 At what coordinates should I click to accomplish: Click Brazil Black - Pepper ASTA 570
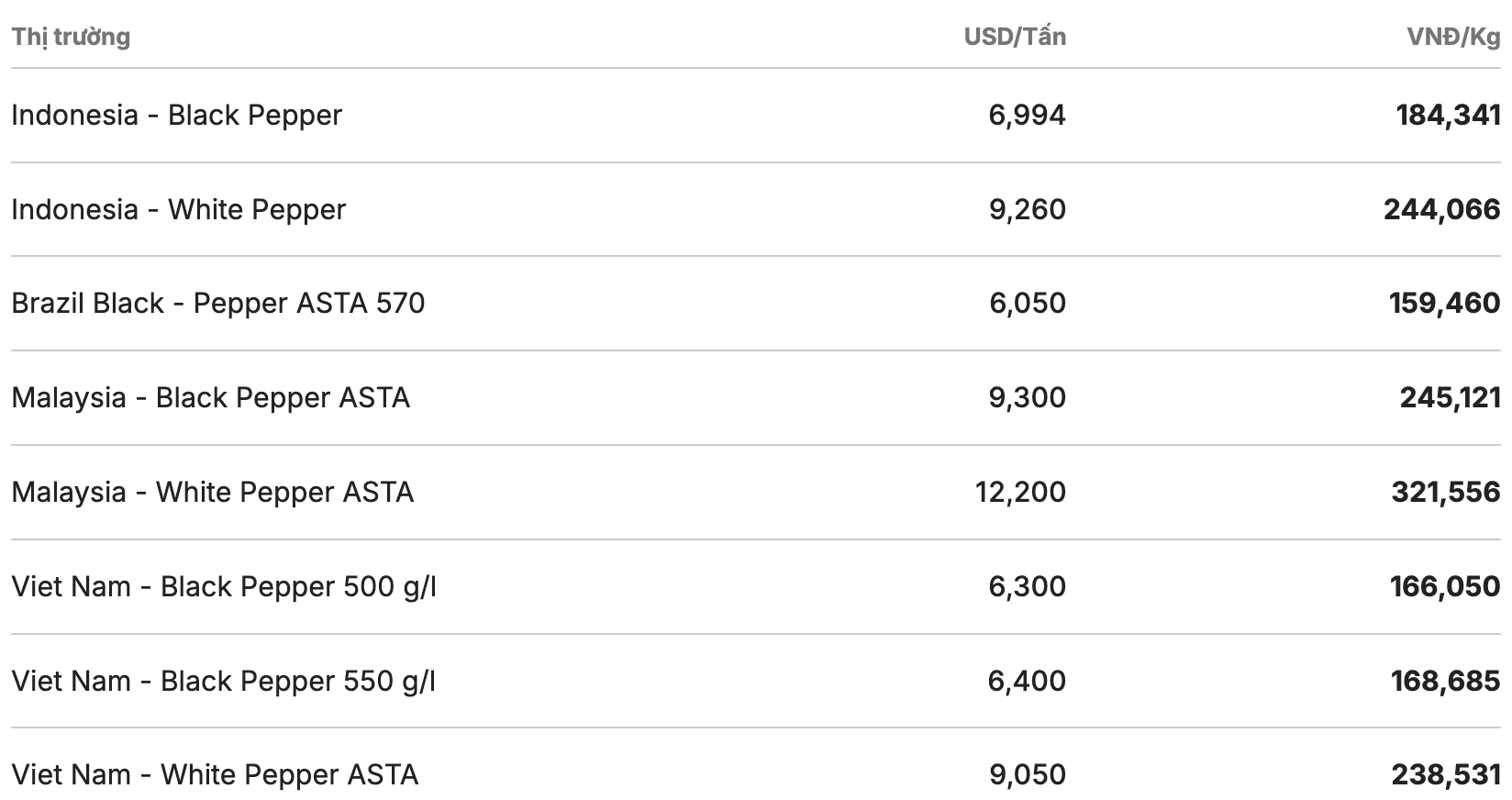click(x=217, y=304)
